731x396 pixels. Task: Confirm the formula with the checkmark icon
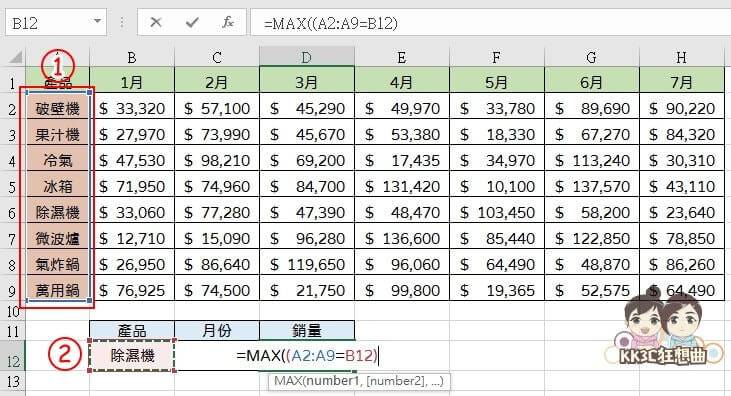tap(192, 22)
